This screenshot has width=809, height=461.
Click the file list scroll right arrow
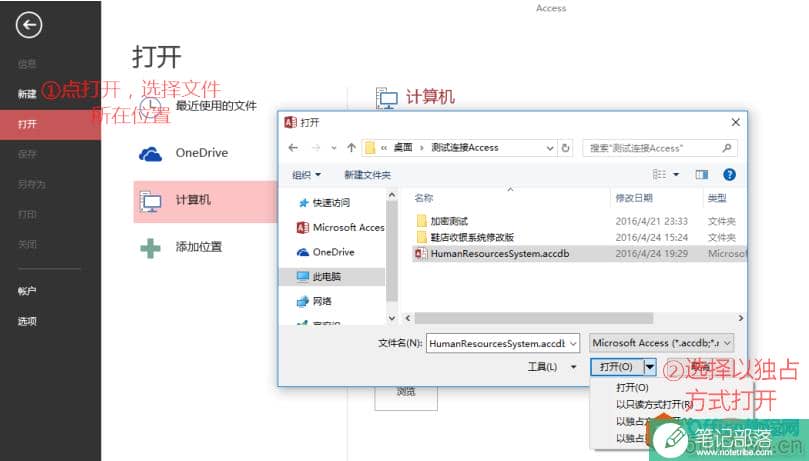(740, 318)
